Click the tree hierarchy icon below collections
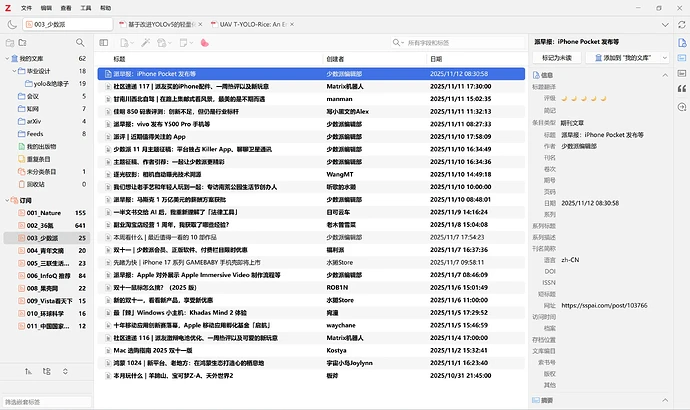Image resolution: width=690 pixels, height=410 pixels. point(47,371)
